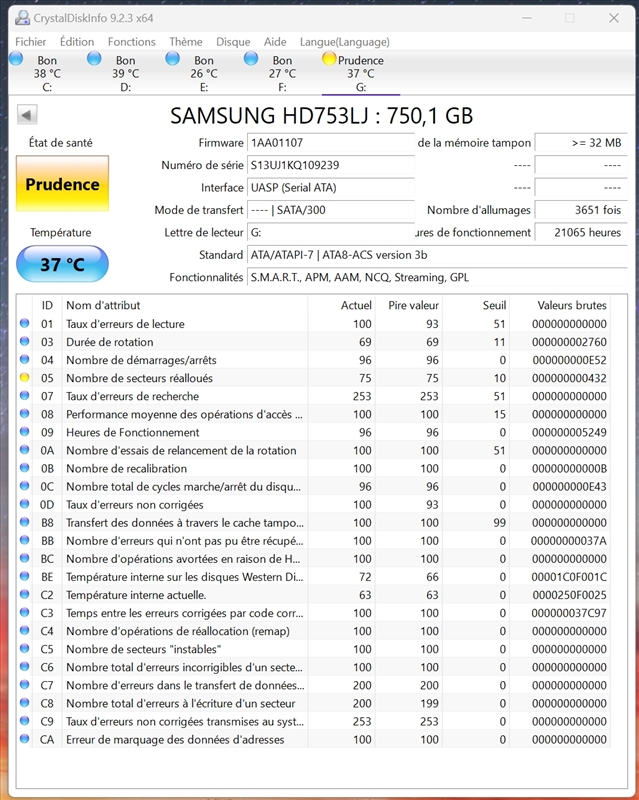Click the yellow Prudence orb for drive G:

click(329, 59)
